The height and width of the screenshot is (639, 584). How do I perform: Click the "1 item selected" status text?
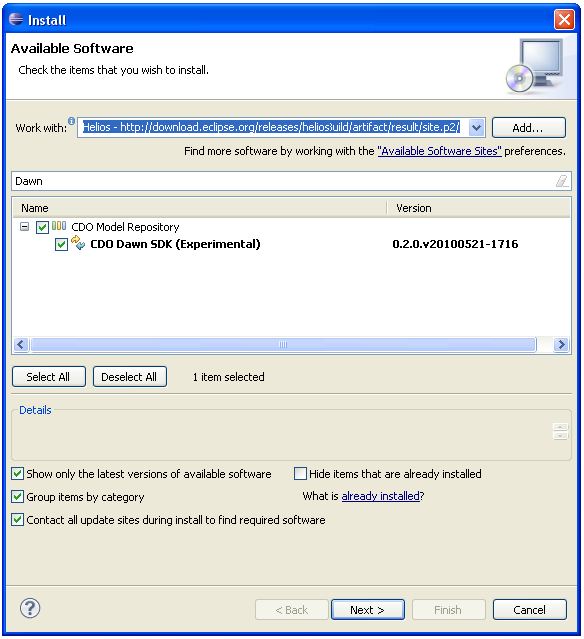[x=229, y=377]
